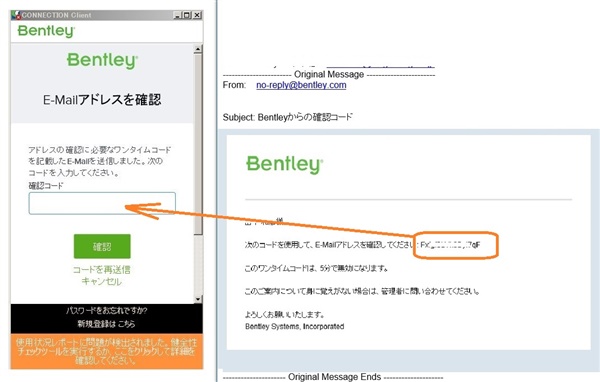Click the よろしくお願いいたします line in email
Screen dimensions: 600x382
coord(285,315)
